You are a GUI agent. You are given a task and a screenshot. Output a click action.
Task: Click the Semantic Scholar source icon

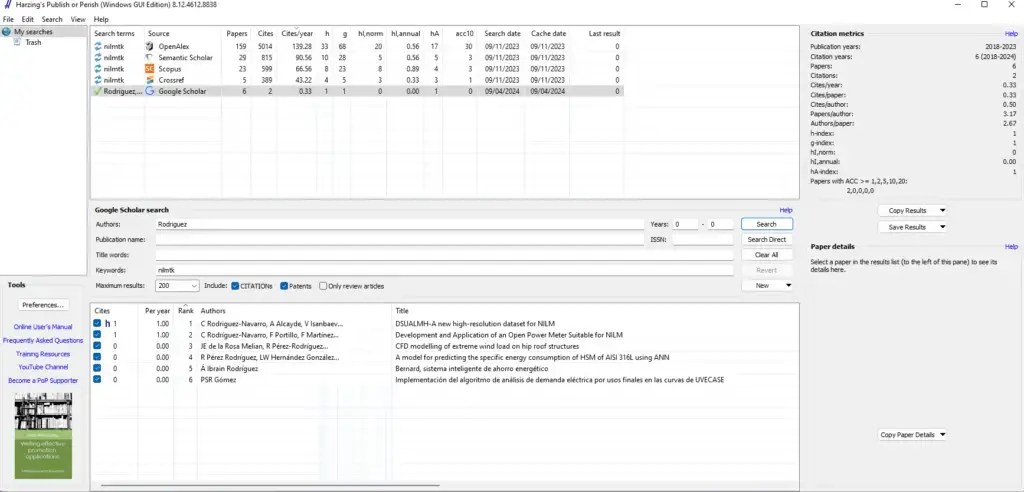click(x=151, y=57)
